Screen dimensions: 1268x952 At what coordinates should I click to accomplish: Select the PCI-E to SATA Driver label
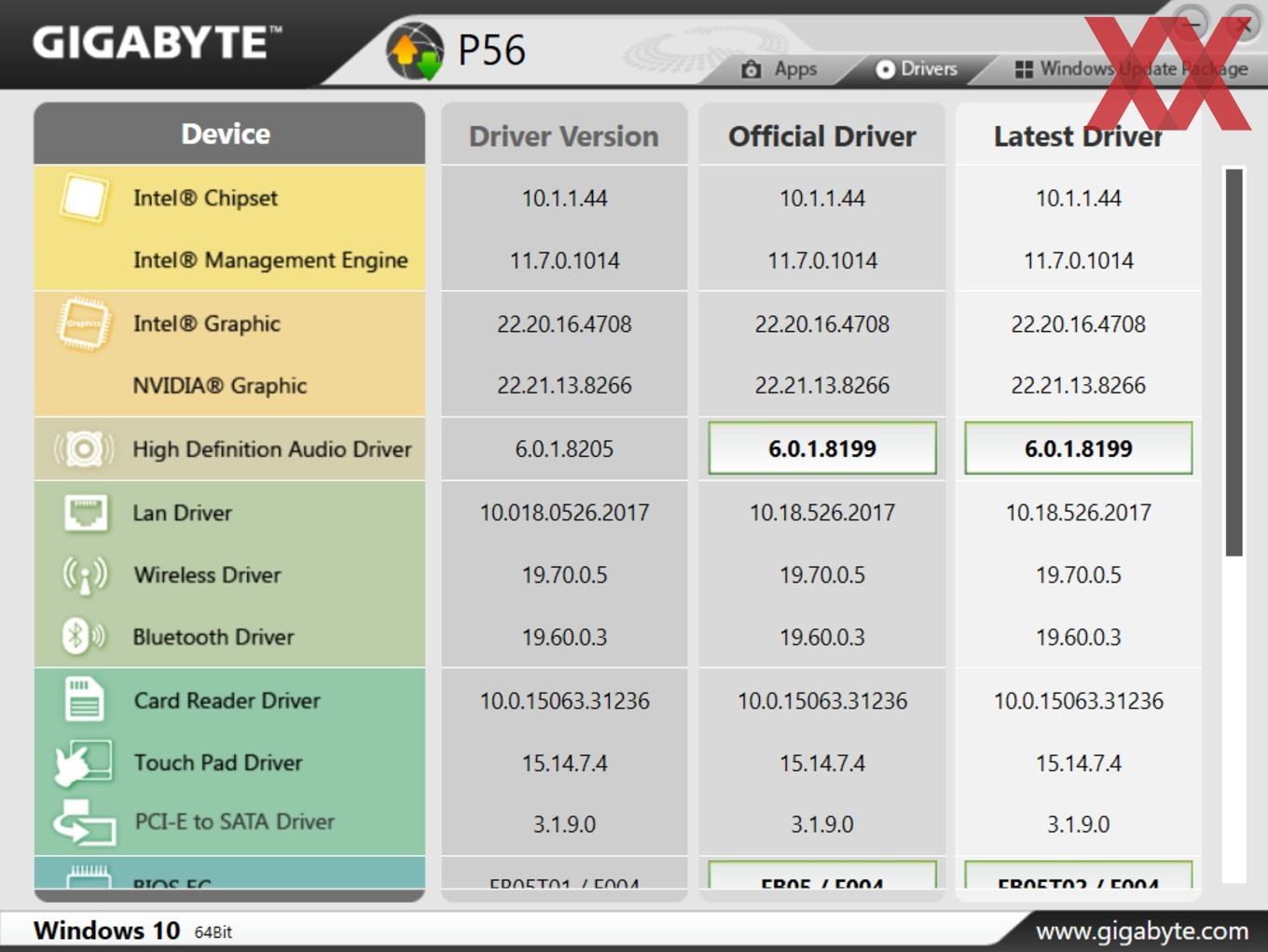[235, 821]
